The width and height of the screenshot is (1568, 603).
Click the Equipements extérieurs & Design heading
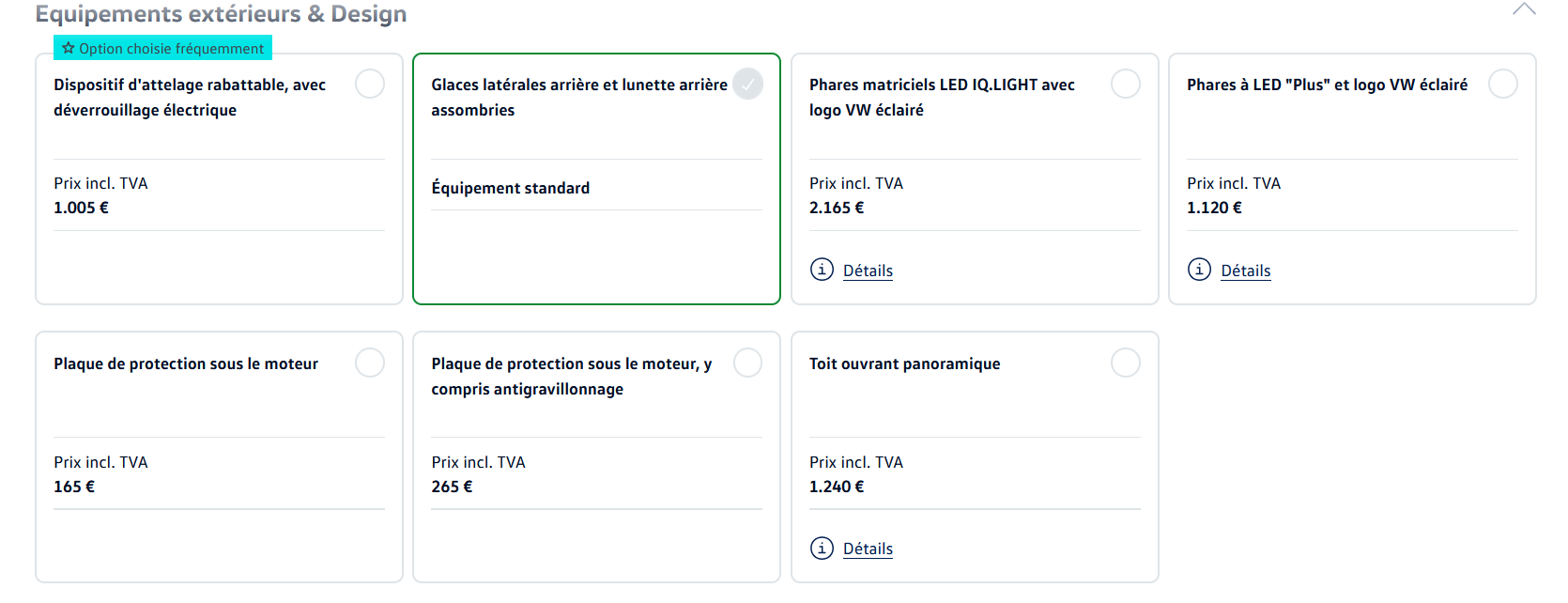coord(221,13)
